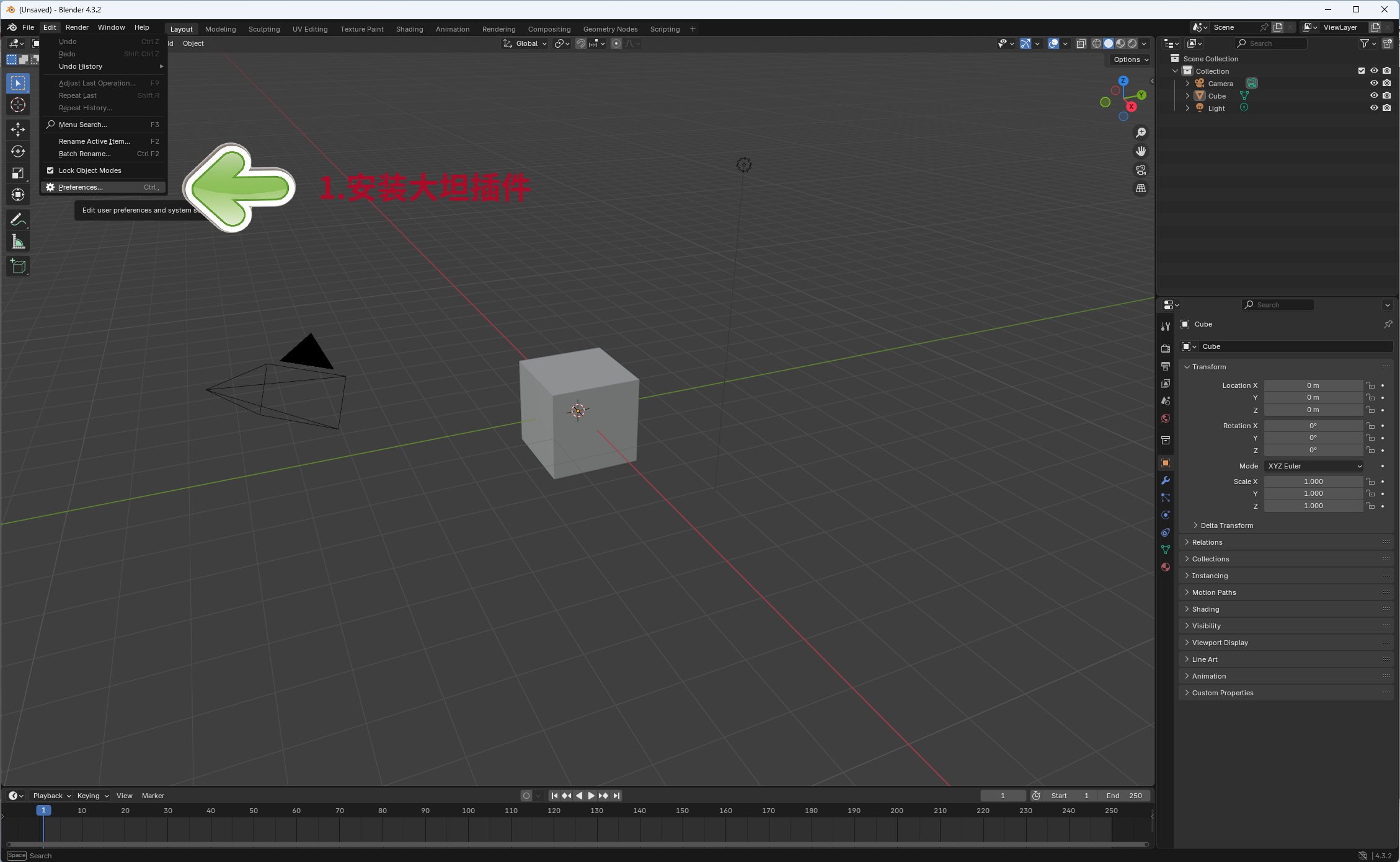The height and width of the screenshot is (862, 1400).
Task: Select the Rotate tool
Action: tap(18, 151)
